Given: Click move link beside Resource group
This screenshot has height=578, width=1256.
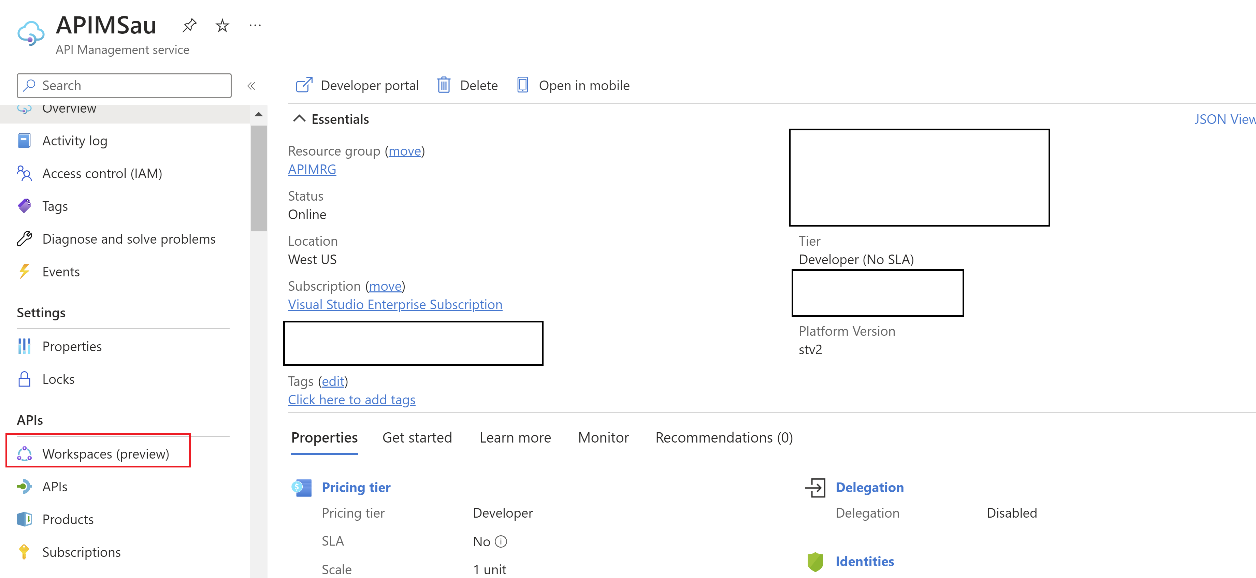Looking at the screenshot, I should pyautogui.click(x=405, y=151).
